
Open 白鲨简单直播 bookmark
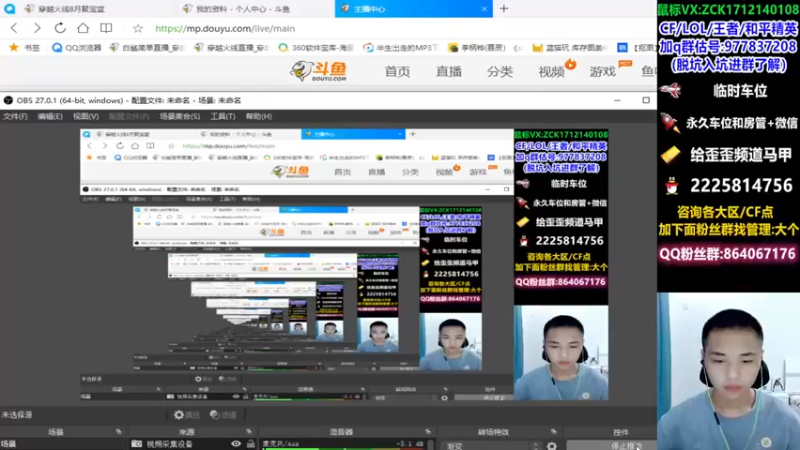147,47
